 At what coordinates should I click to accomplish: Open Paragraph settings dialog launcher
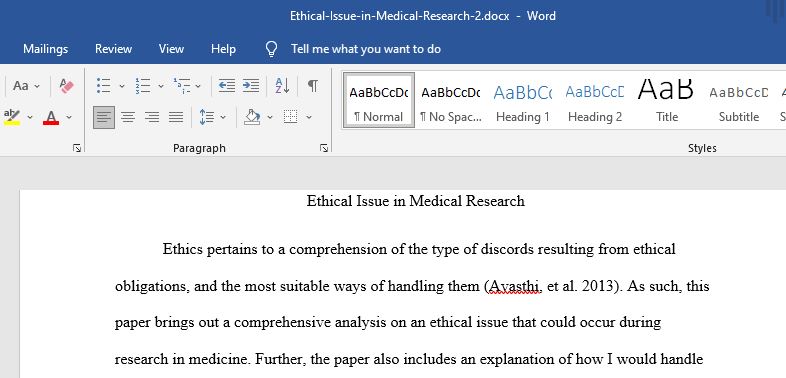point(324,148)
